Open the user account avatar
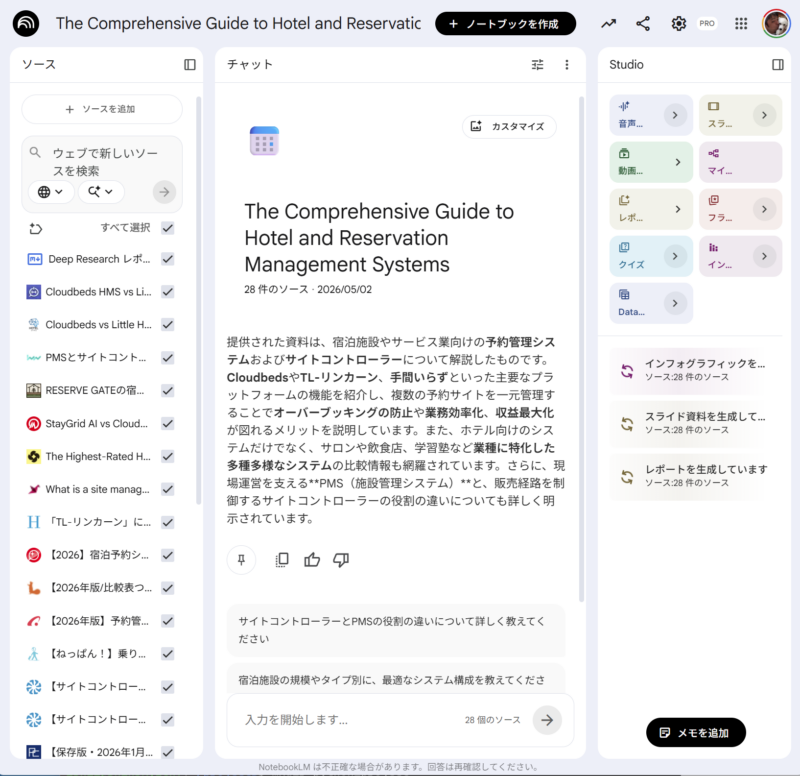800x776 pixels. (776, 23)
